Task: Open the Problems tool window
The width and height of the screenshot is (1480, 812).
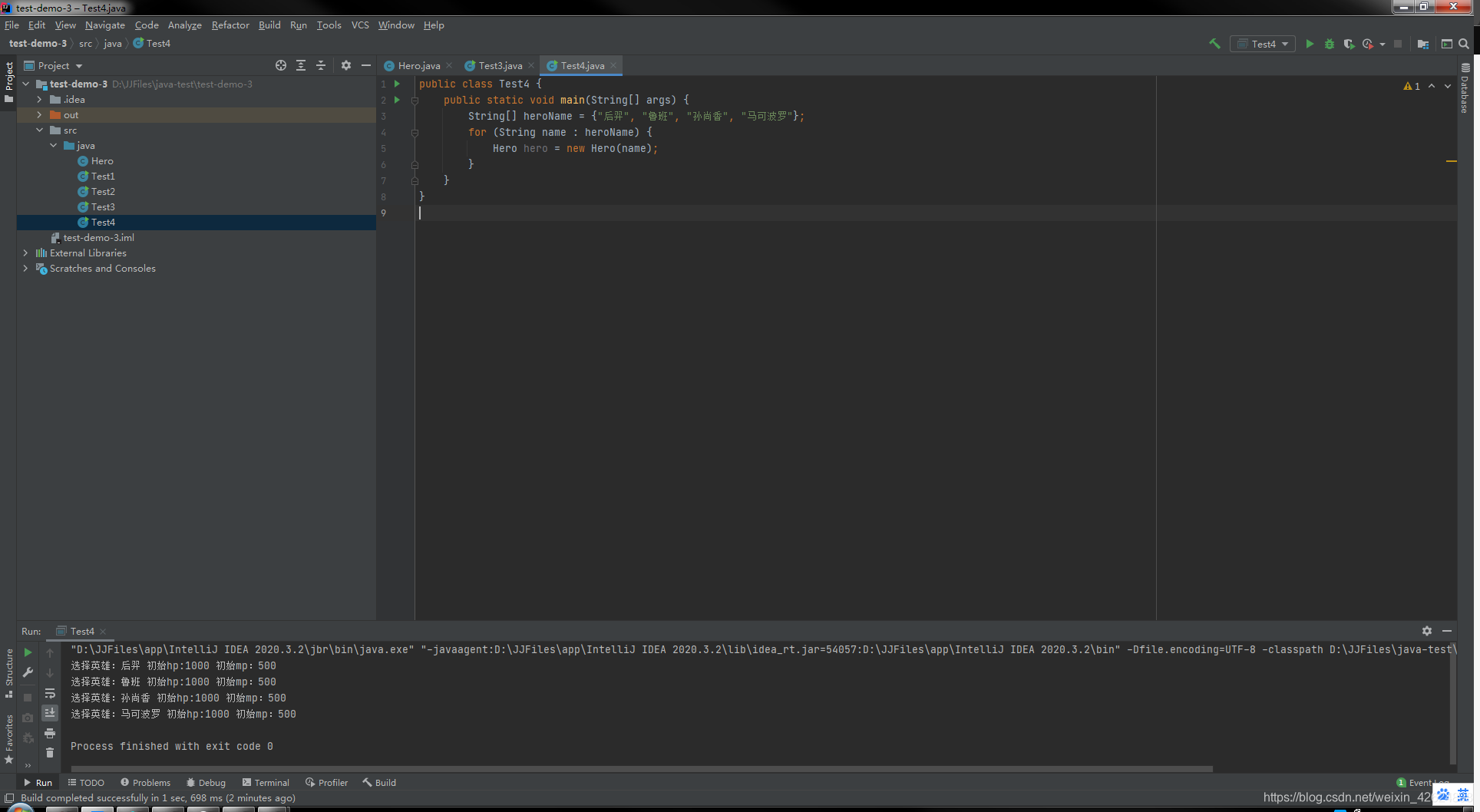Action: tap(146, 783)
